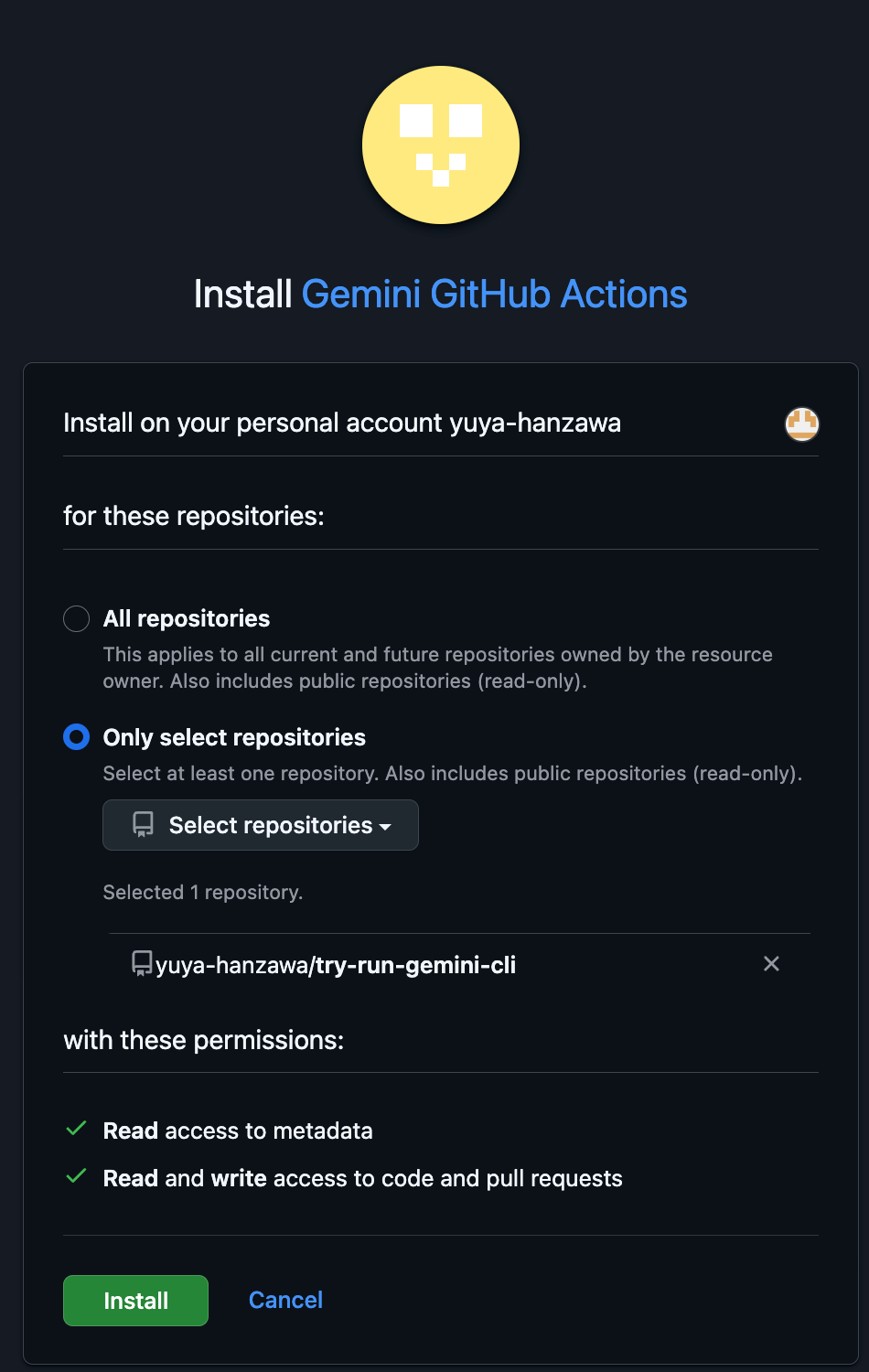Click the yellow Gemini GitHub Actions app logo
Viewport: 869px width, 1372px height.
pos(441,145)
